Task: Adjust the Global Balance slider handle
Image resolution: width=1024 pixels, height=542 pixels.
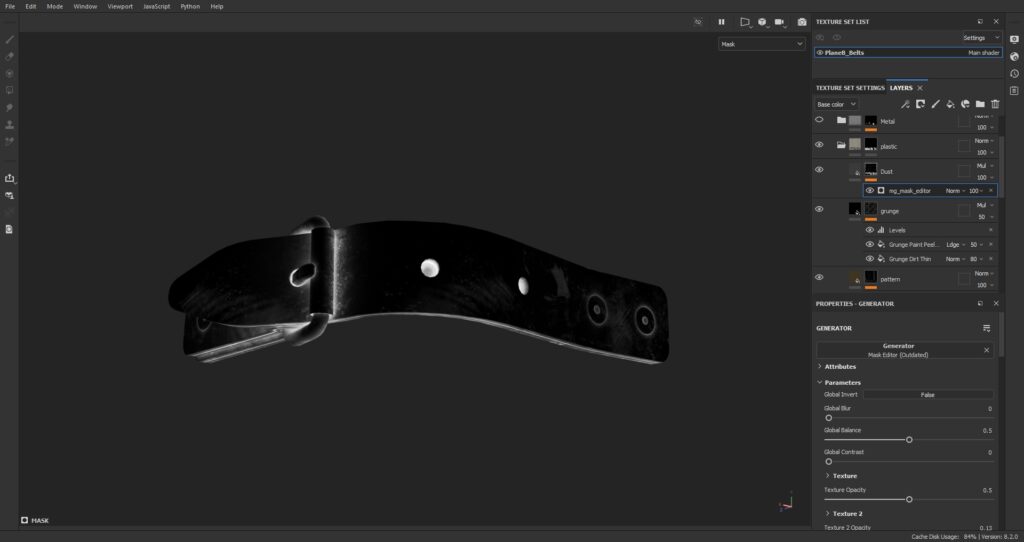Action: point(909,439)
